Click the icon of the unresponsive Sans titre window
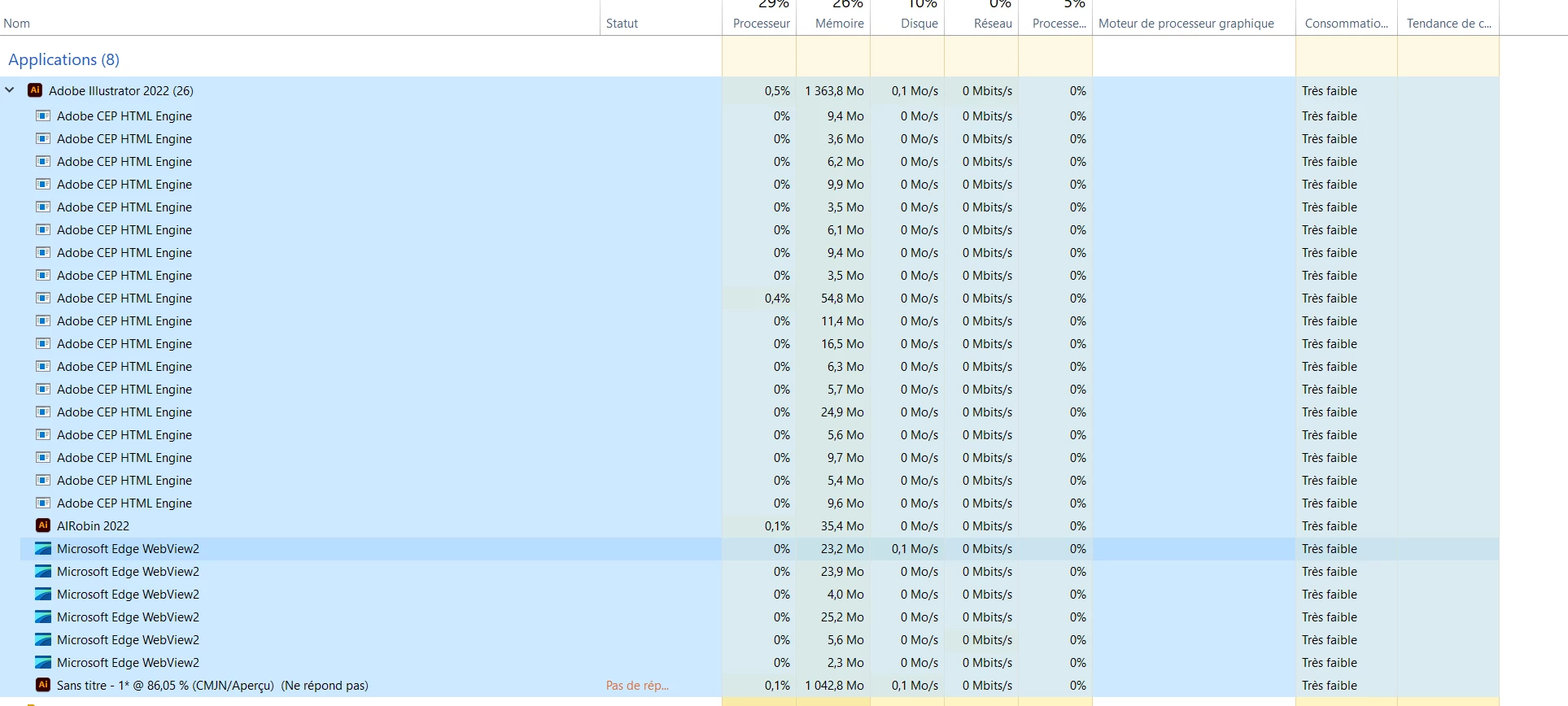 [x=43, y=685]
